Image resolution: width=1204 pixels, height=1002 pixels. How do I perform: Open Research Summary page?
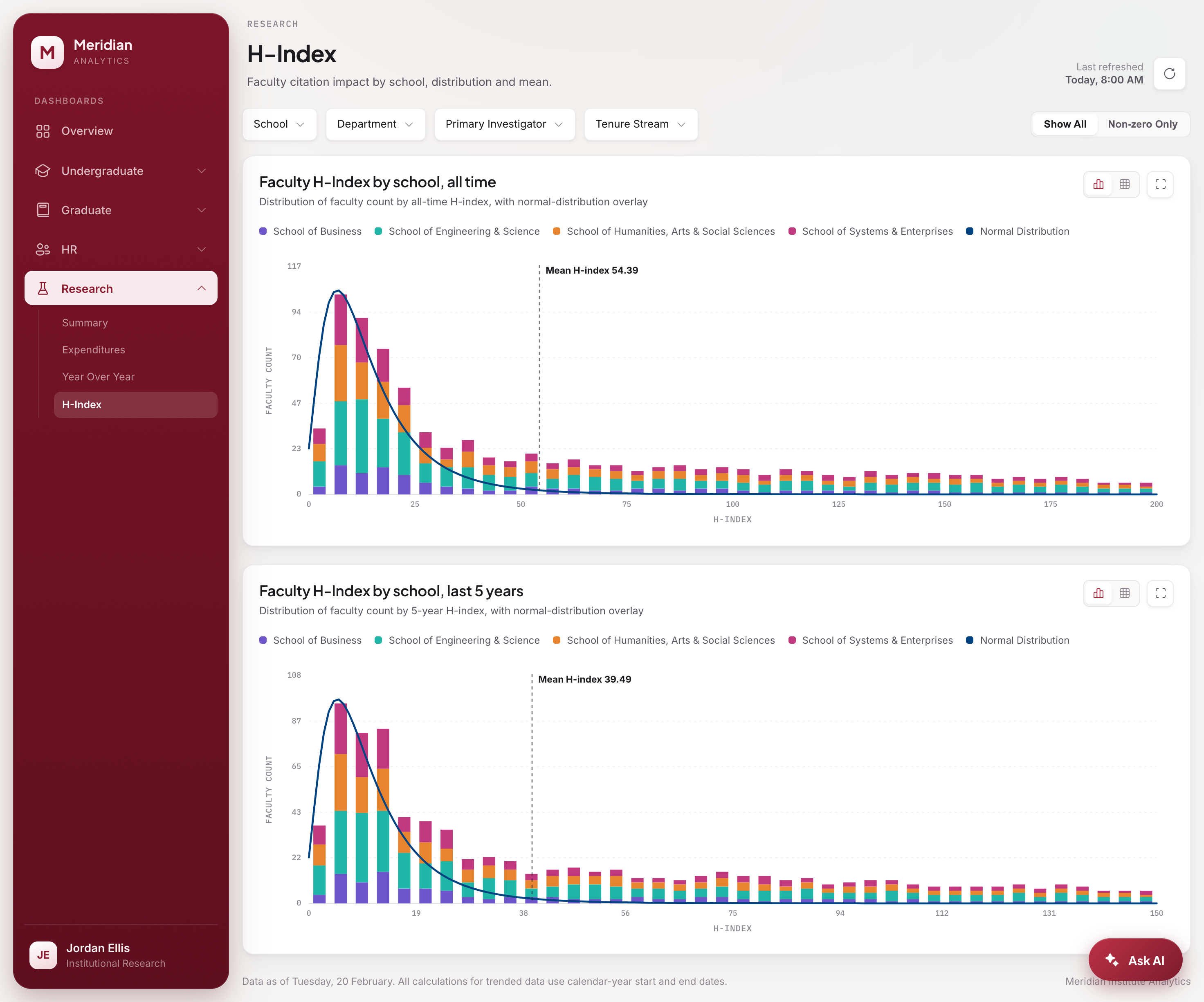click(x=85, y=323)
